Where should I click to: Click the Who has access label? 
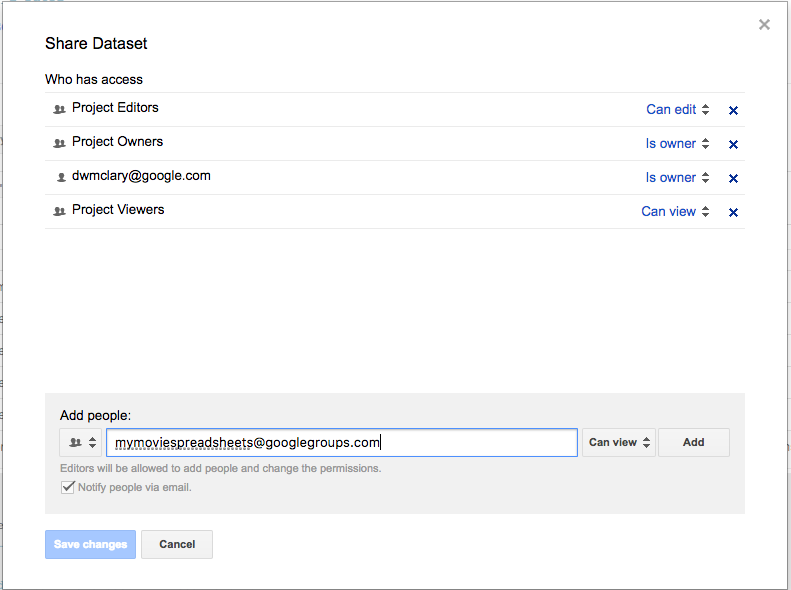click(94, 80)
